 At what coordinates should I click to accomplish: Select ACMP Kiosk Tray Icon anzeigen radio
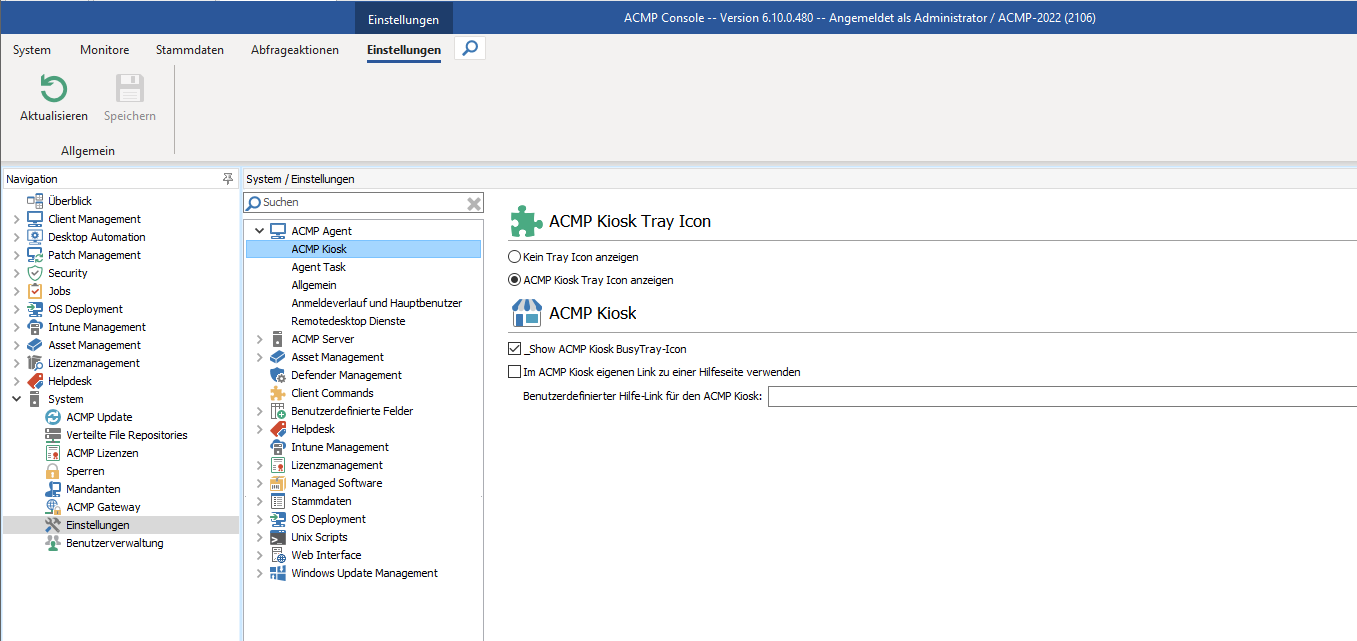coord(515,280)
